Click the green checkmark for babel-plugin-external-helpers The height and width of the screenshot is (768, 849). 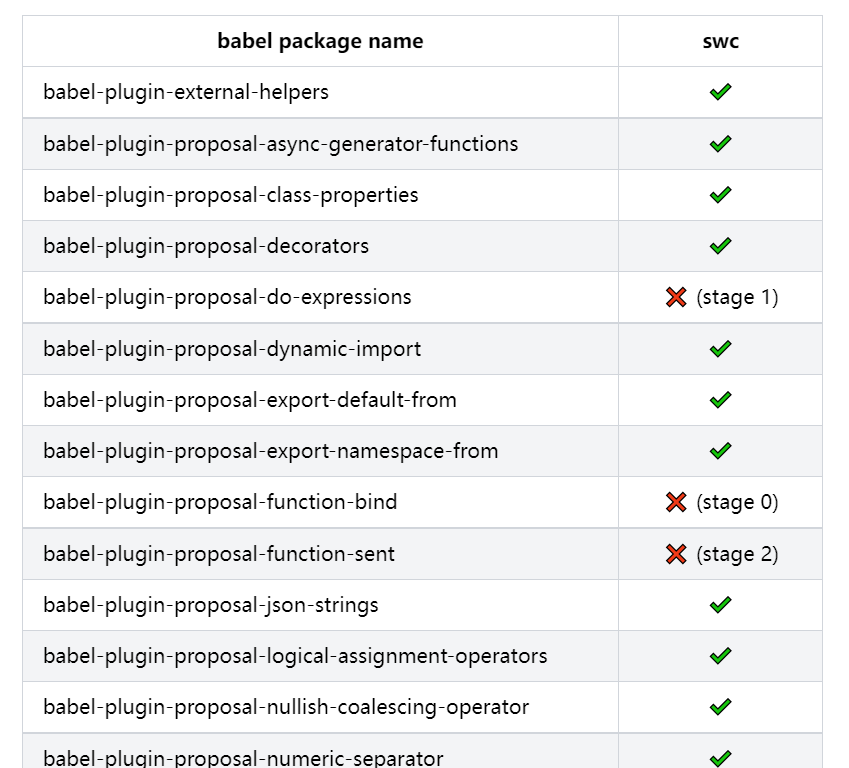[720, 92]
